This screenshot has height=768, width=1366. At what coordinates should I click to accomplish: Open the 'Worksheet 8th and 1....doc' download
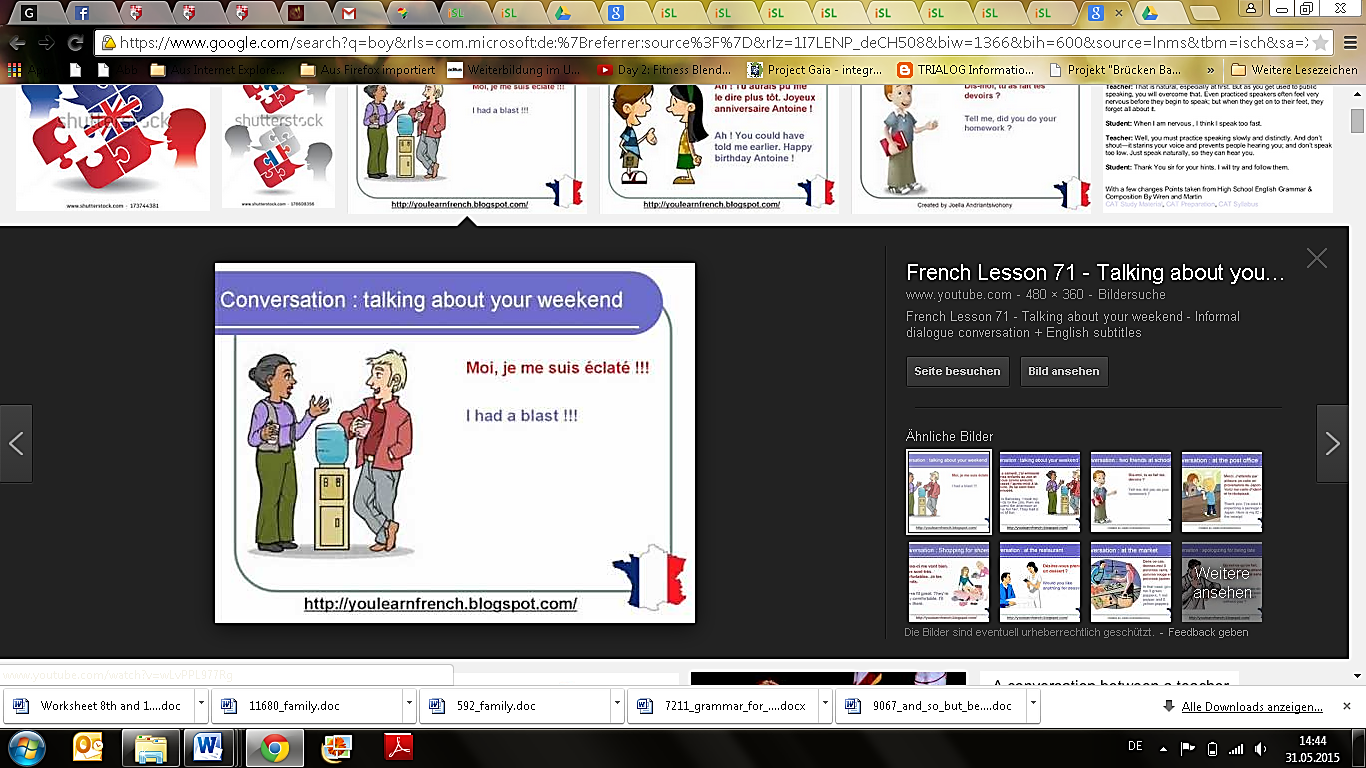coord(97,705)
